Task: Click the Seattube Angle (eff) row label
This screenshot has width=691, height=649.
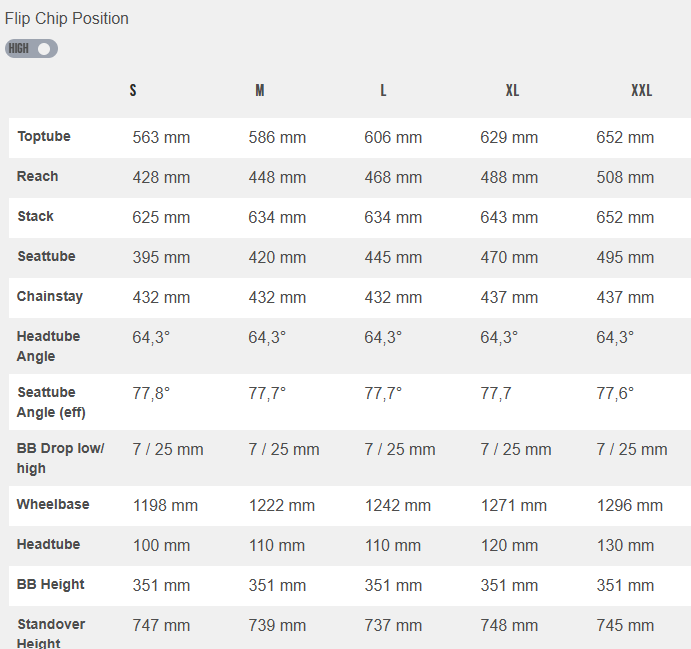Action: [x=52, y=402]
